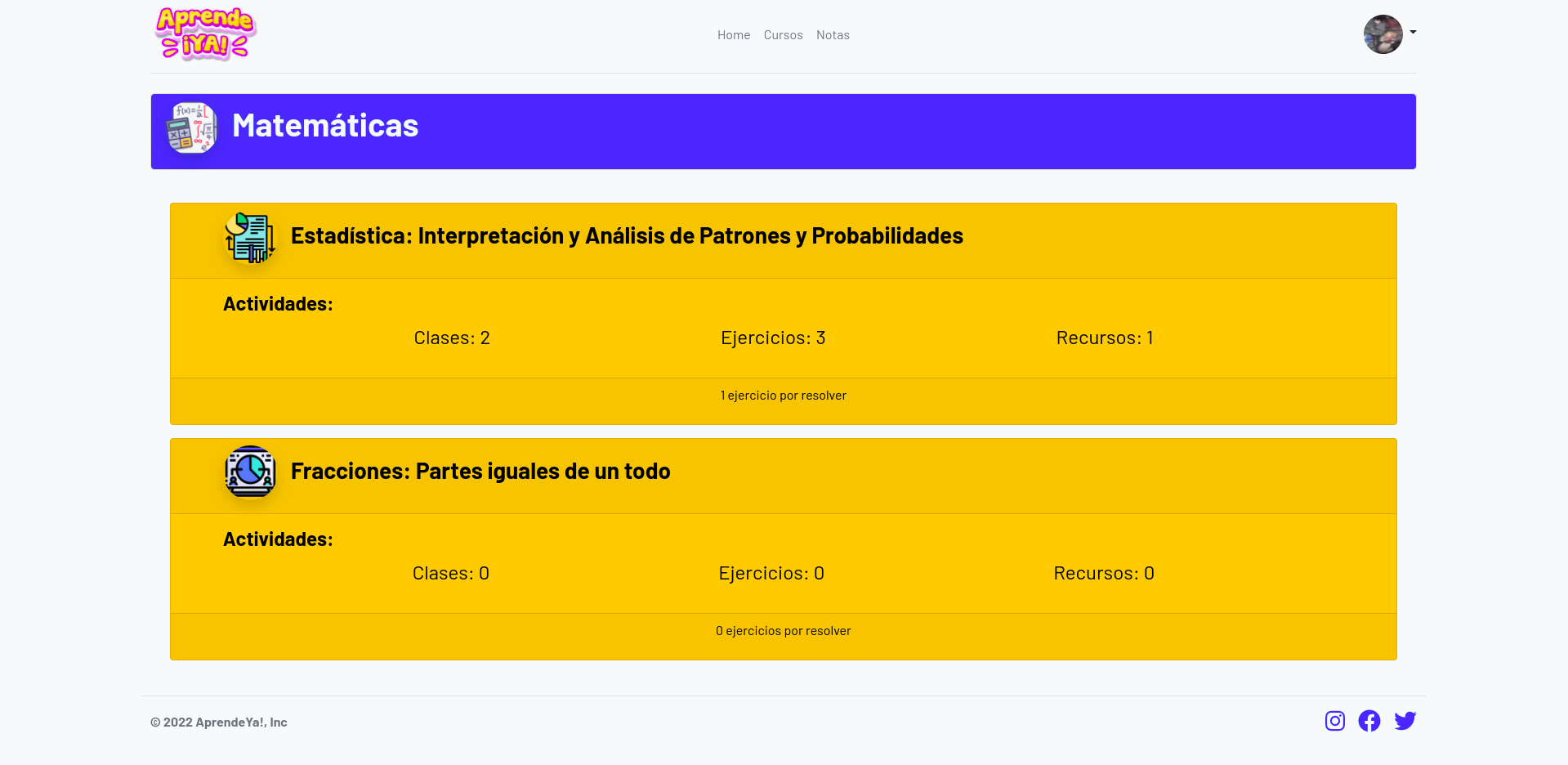Click the Aprende ¡YA! logo
This screenshot has height=765, width=1568.
[204, 34]
